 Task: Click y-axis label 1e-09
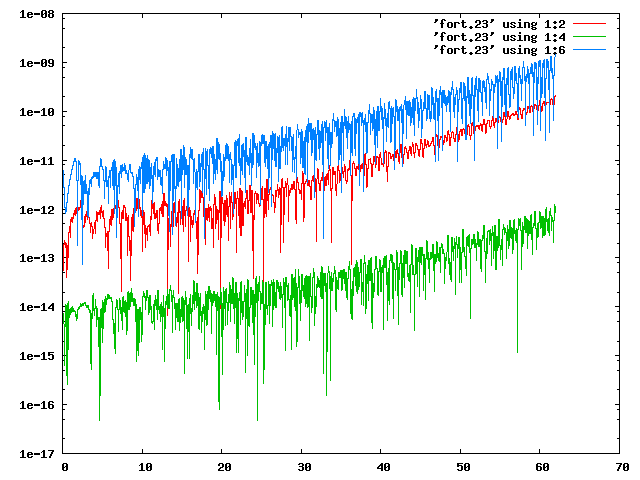[x=37, y=63]
